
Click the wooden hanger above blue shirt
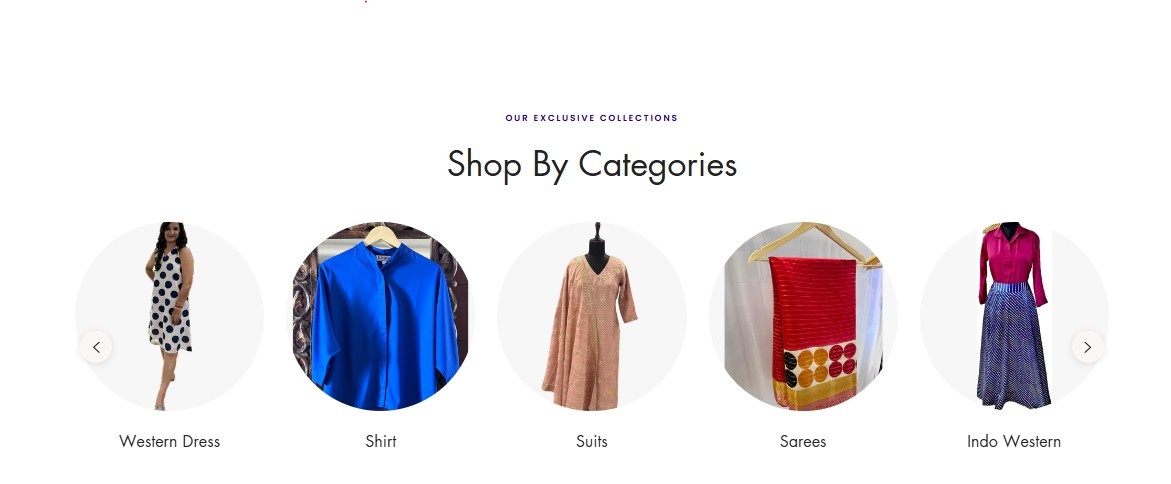pyautogui.click(x=382, y=235)
